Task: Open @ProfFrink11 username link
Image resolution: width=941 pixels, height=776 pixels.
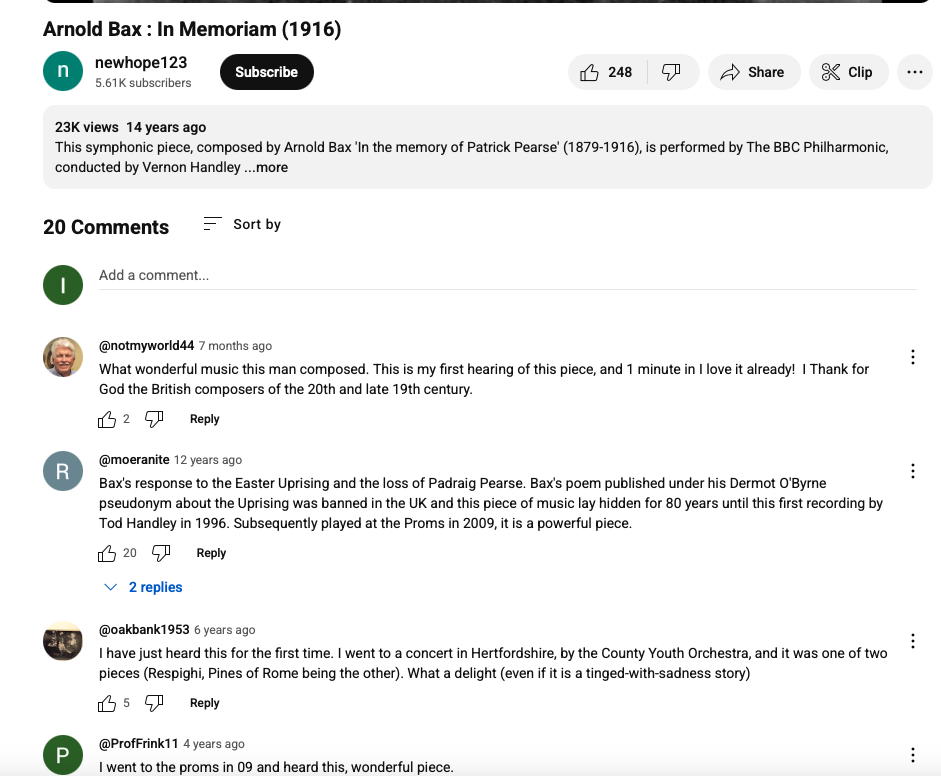Action: click(x=139, y=744)
